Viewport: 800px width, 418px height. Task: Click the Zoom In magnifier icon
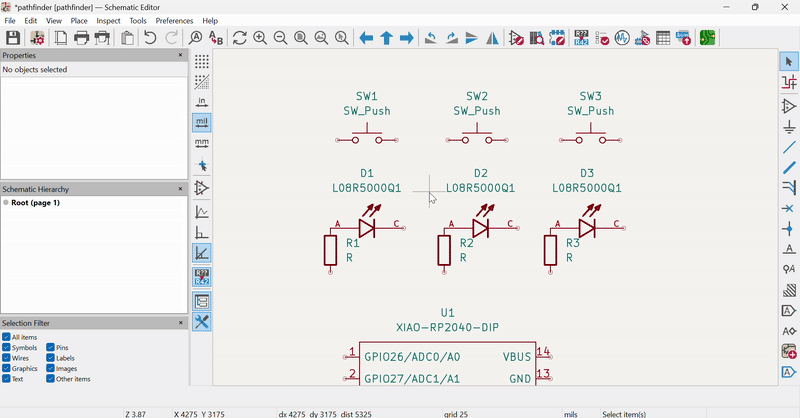pyautogui.click(x=260, y=38)
